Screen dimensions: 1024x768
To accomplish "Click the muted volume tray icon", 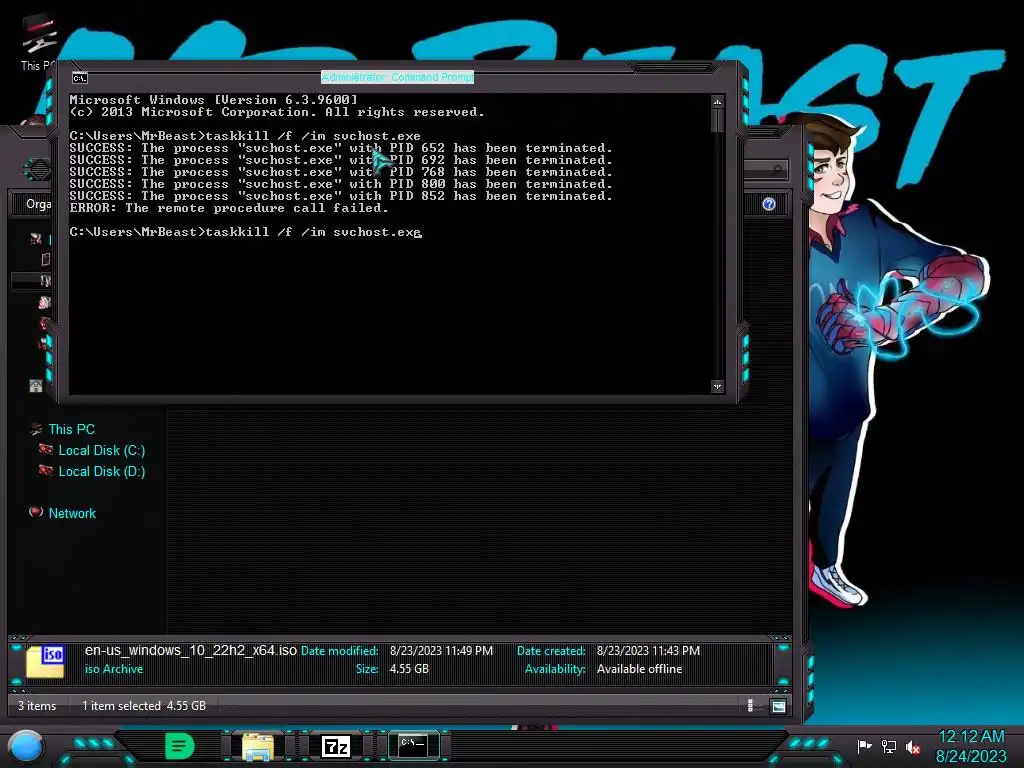I will pyautogui.click(x=913, y=747).
